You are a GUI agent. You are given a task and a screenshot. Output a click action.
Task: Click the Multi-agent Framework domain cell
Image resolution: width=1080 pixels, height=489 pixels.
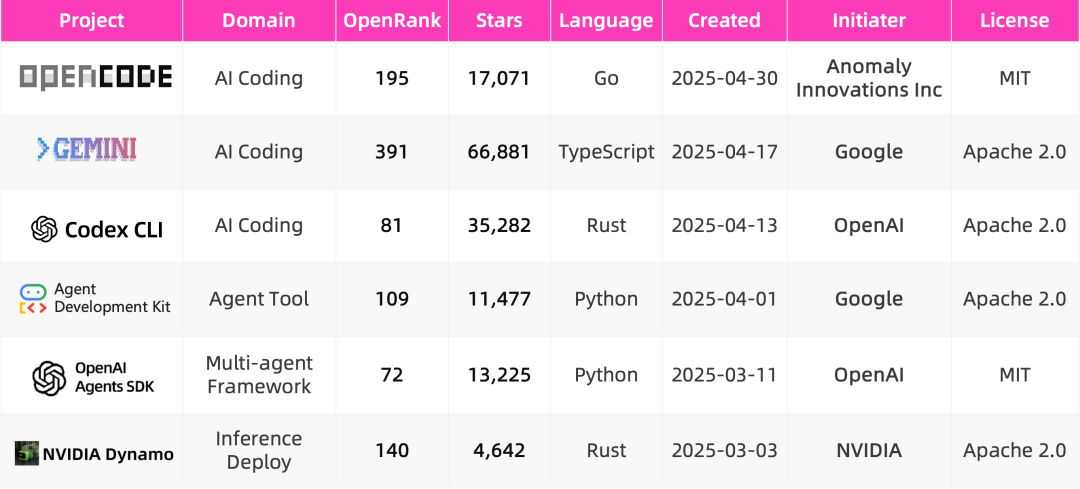point(259,375)
